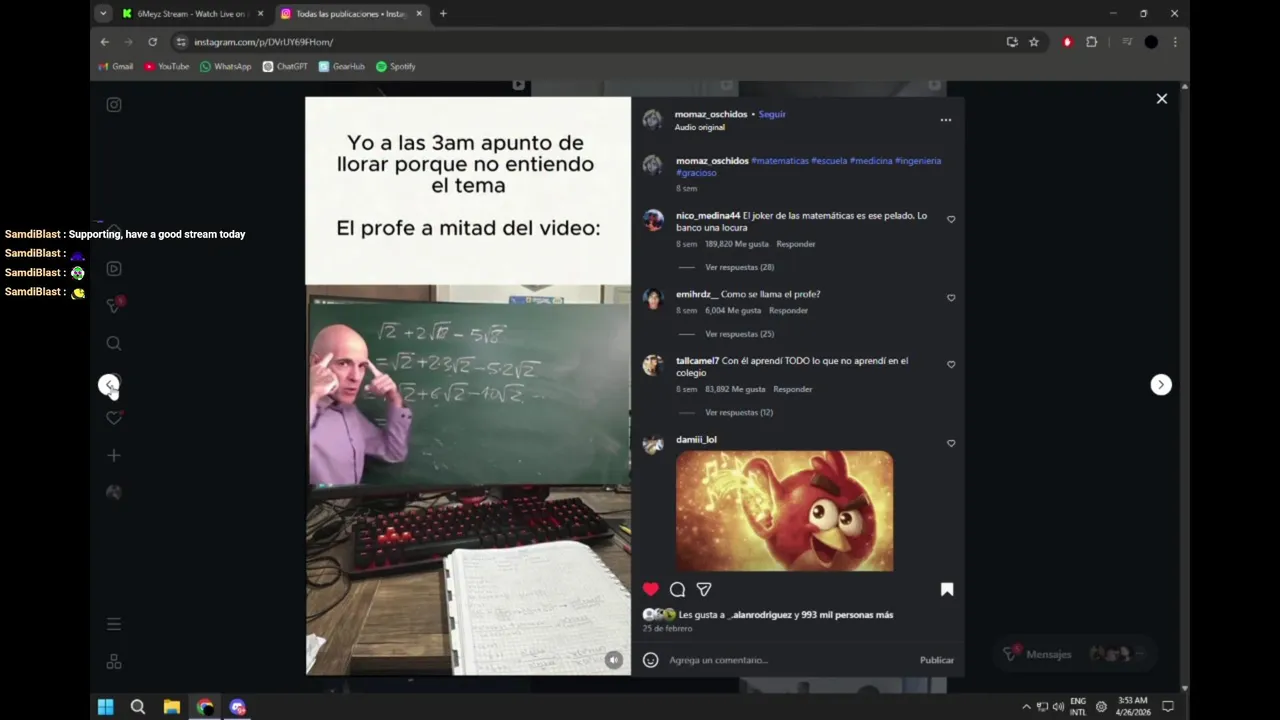Open the hamburger More menu in sidebar
Viewport: 1280px width, 720px height.
coord(114,624)
